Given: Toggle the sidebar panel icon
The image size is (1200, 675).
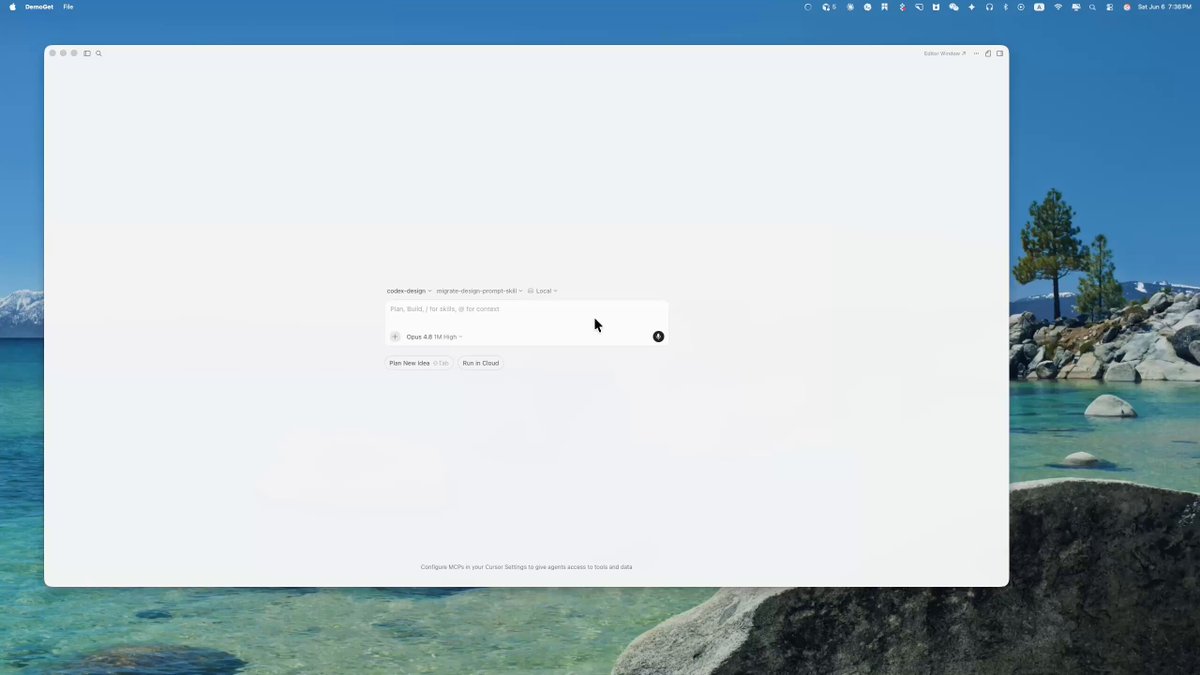Looking at the screenshot, I should click(87, 53).
